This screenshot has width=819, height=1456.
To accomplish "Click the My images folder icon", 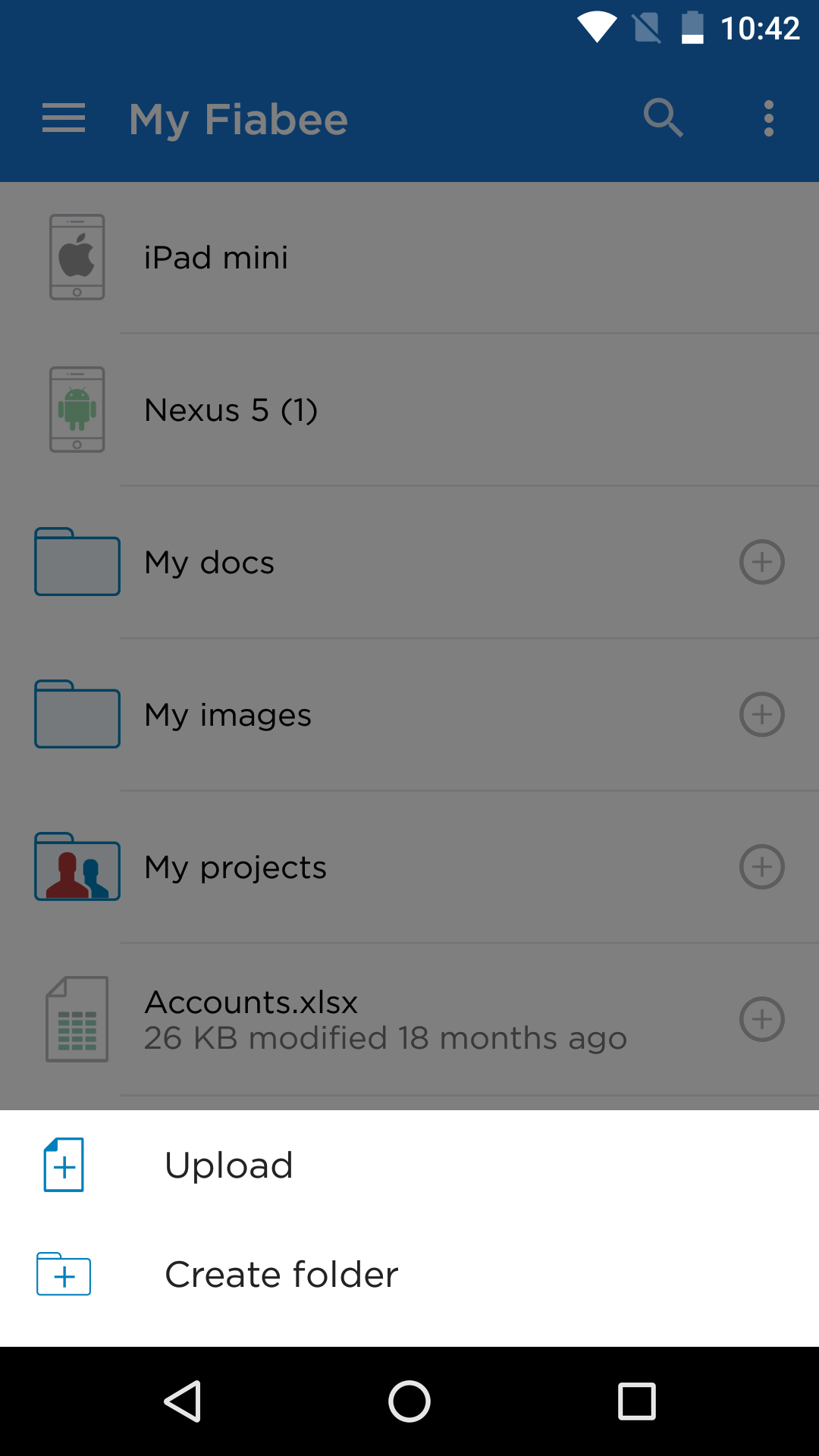I will [77, 714].
